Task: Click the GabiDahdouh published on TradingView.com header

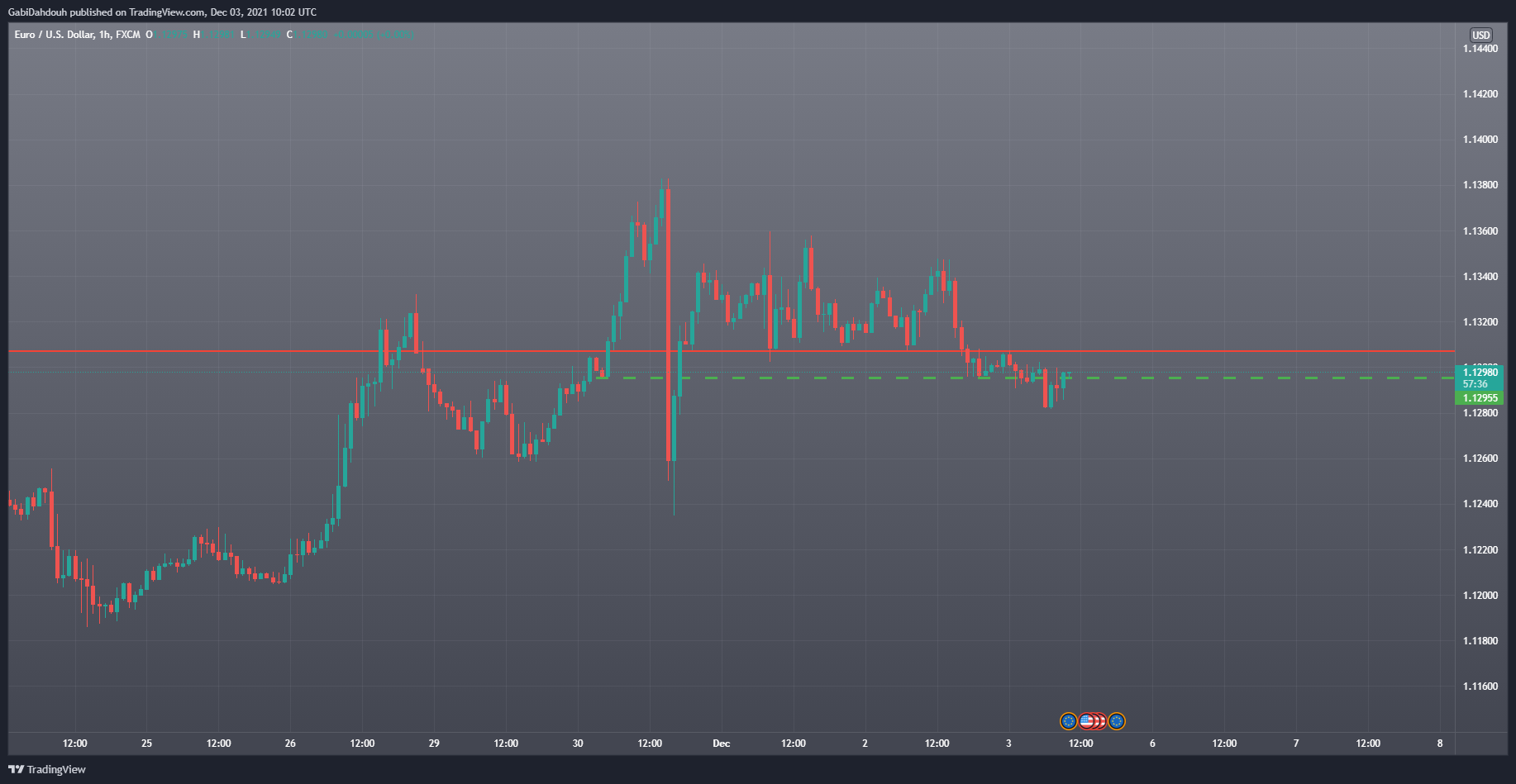Action: (x=162, y=12)
